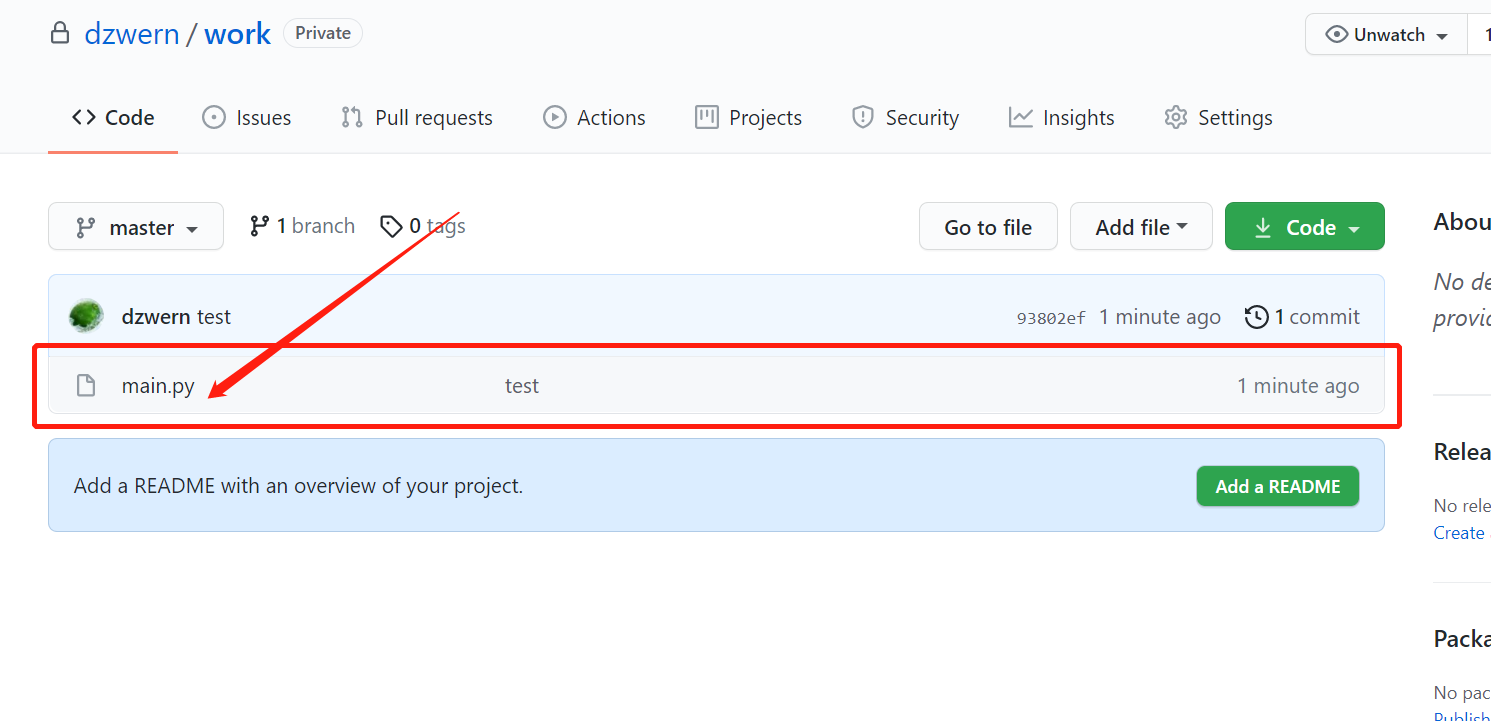Click the Go to file search field
The image size is (1491, 721).
[988, 226]
